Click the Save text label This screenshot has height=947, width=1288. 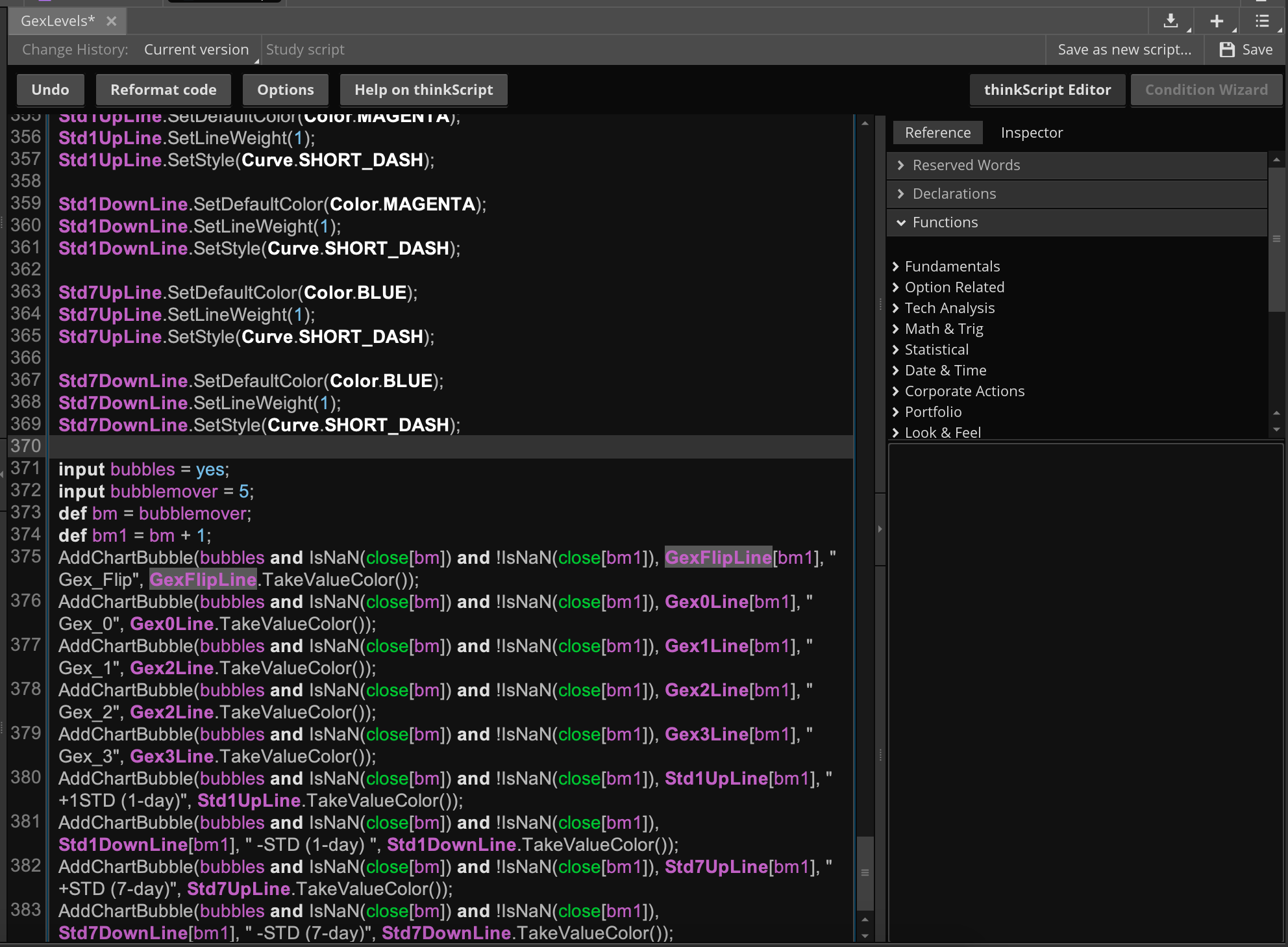(x=1257, y=49)
